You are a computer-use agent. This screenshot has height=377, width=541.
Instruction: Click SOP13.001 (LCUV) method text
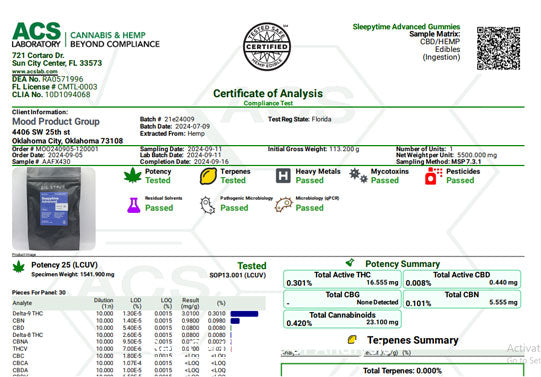(237, 275)
